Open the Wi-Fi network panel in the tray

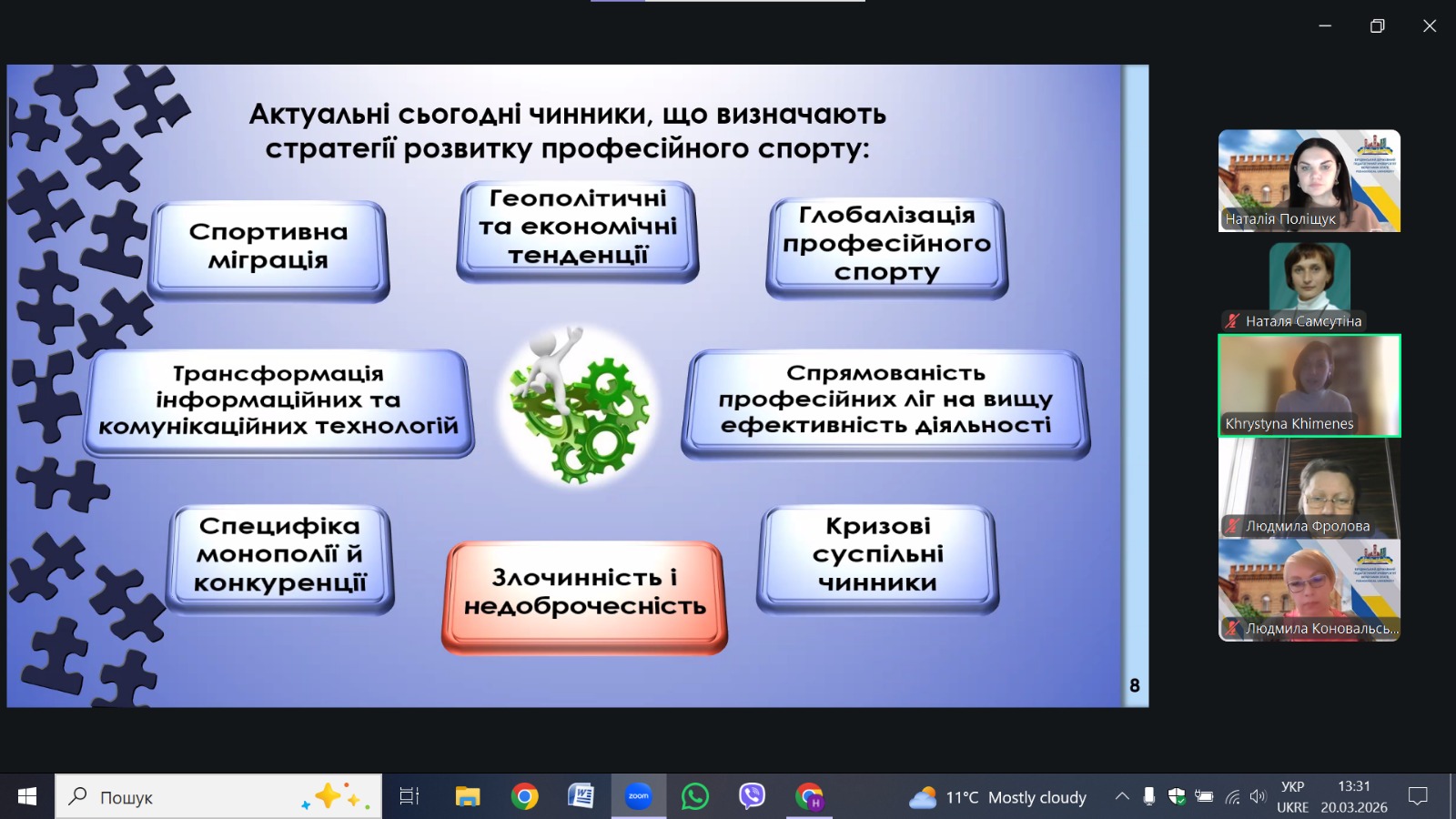point(1232,796)
